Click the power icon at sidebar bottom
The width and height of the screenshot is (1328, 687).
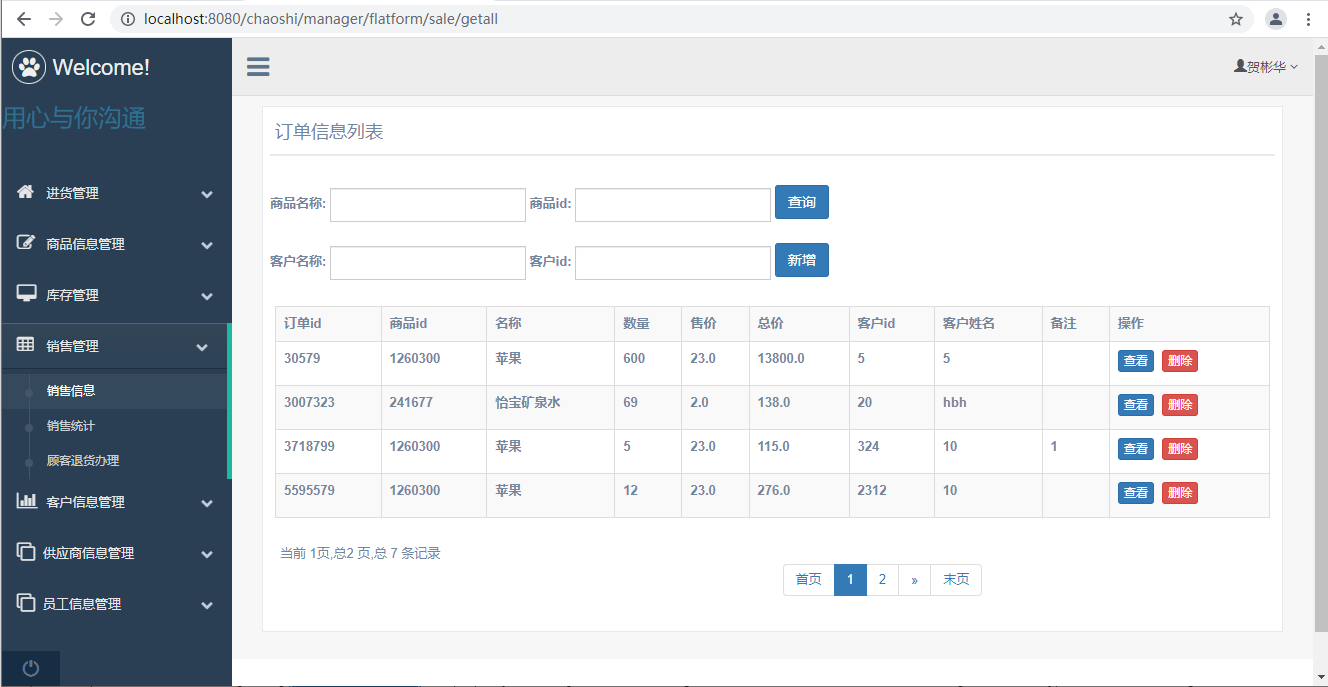click(x=30, y=669)
